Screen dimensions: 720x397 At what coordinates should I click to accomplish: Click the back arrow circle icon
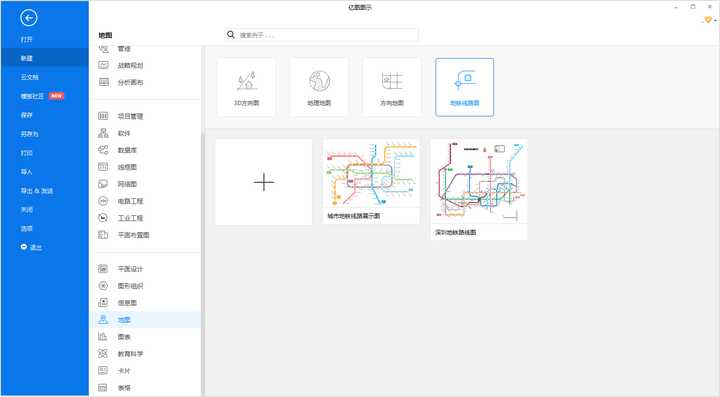[x=28, y=18]
